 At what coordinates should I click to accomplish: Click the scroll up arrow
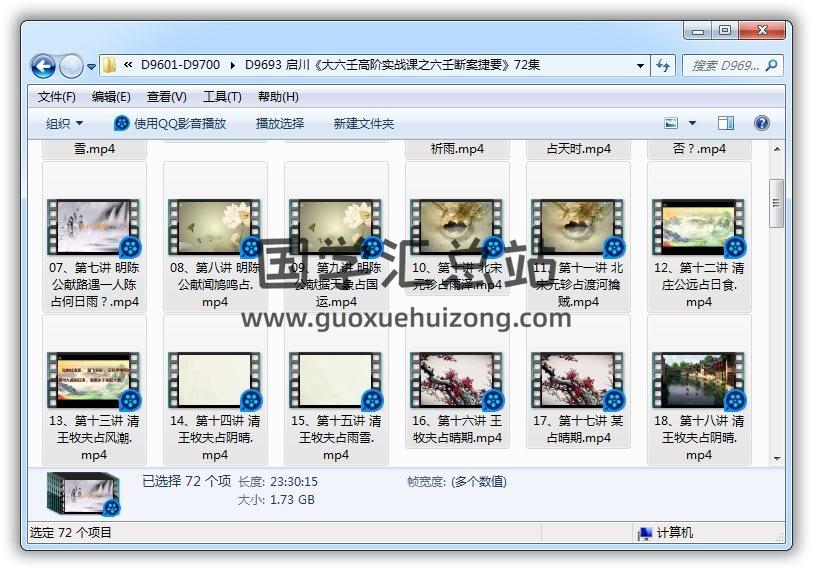click(x=777, y=149)
